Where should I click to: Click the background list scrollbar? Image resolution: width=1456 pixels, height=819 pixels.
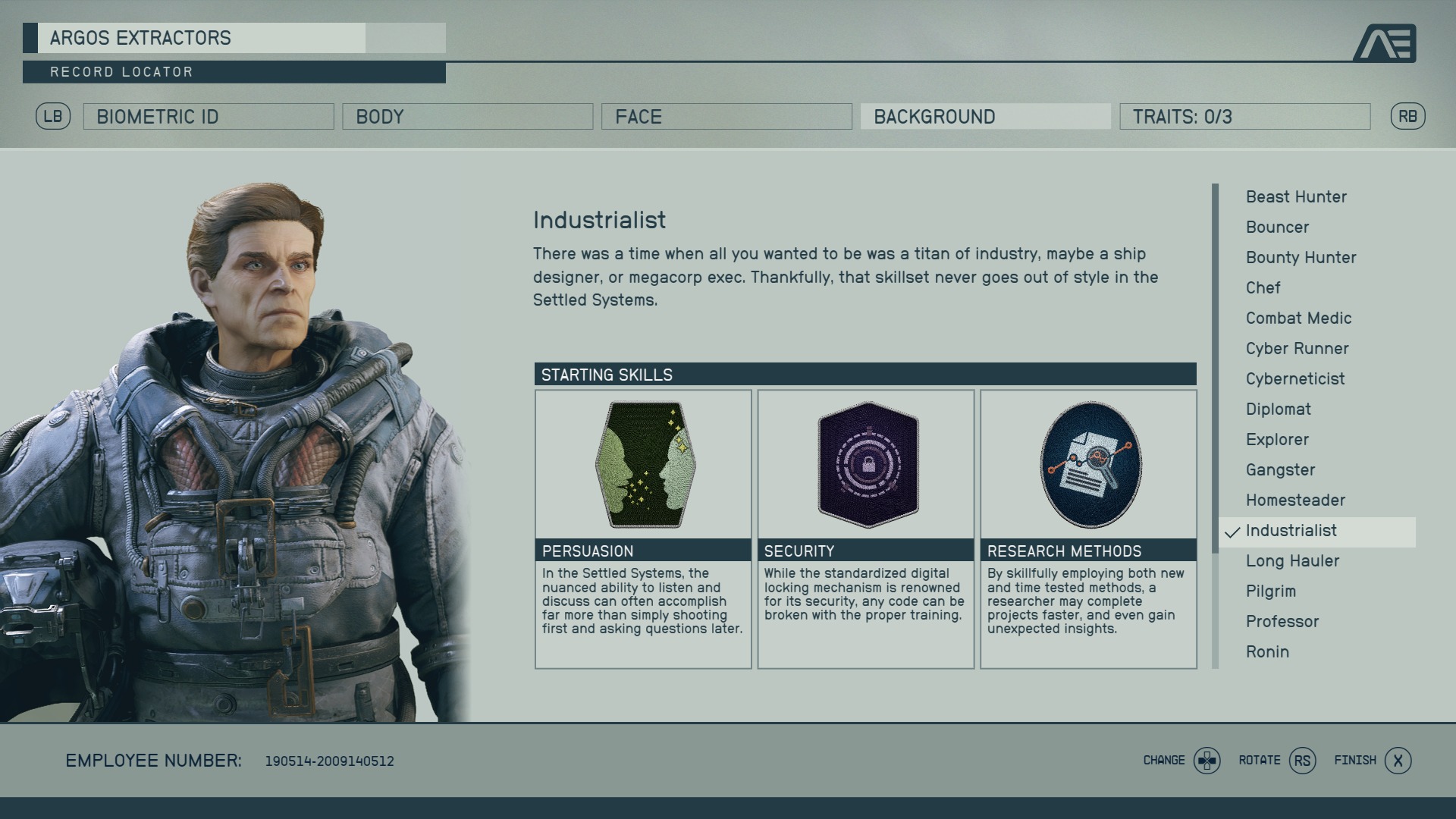pos(1215,426)
